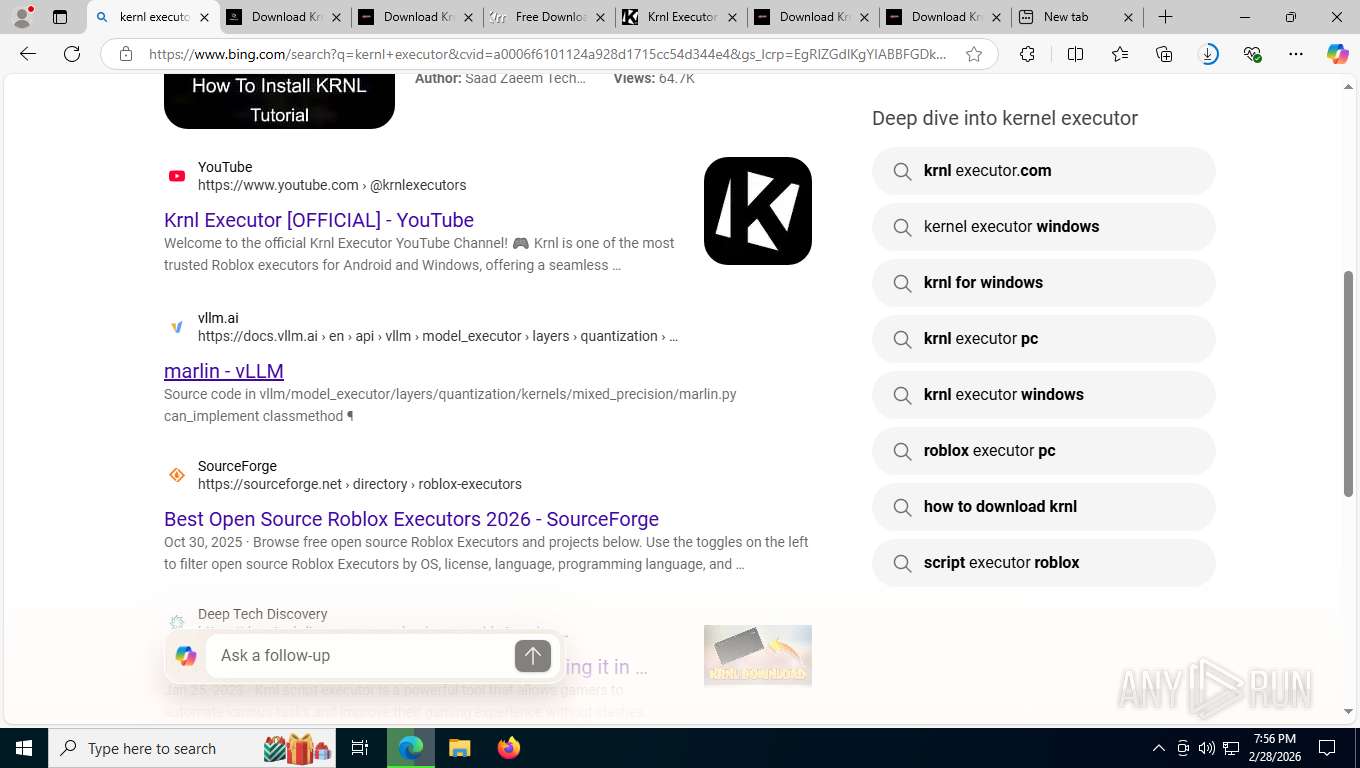Launch Copilot from toolbar

(x=1338, y=55)
